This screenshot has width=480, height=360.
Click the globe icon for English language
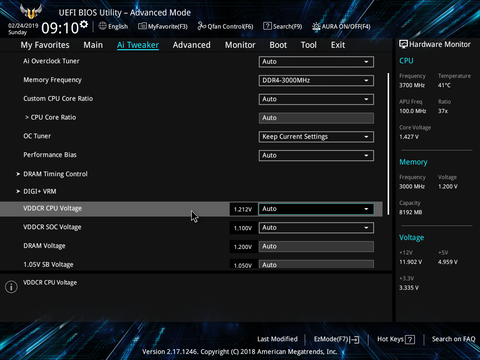[x=103, y=26]
